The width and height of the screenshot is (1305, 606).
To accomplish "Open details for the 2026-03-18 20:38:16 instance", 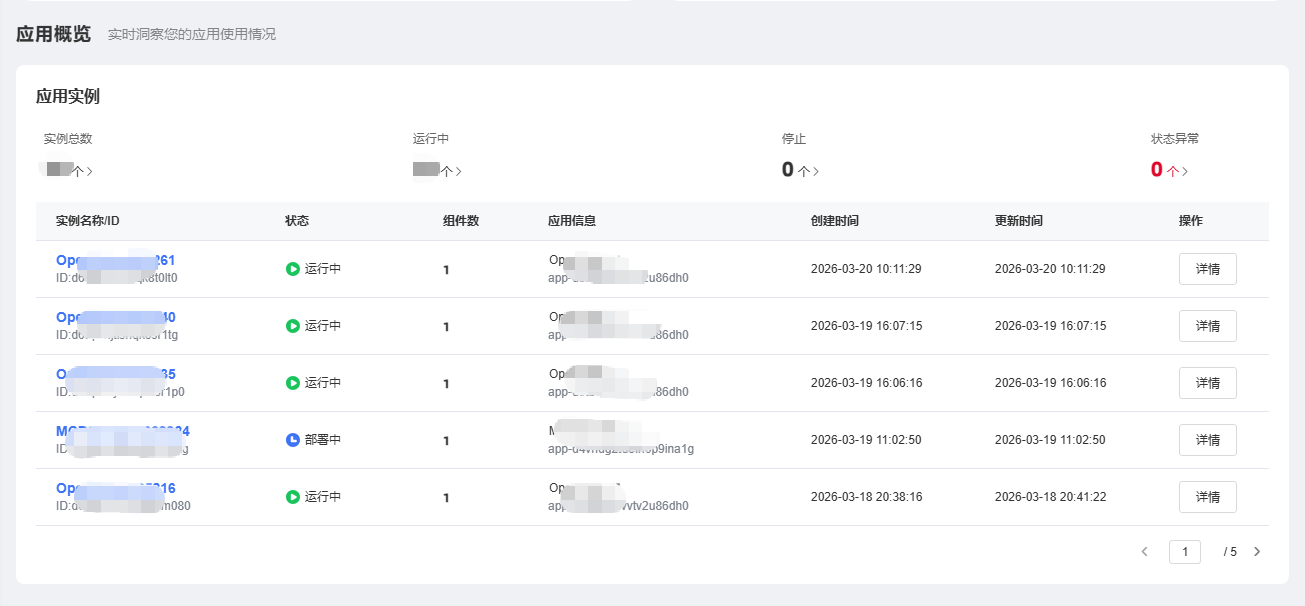I will pyautogui.click(x=1207, y=497).
